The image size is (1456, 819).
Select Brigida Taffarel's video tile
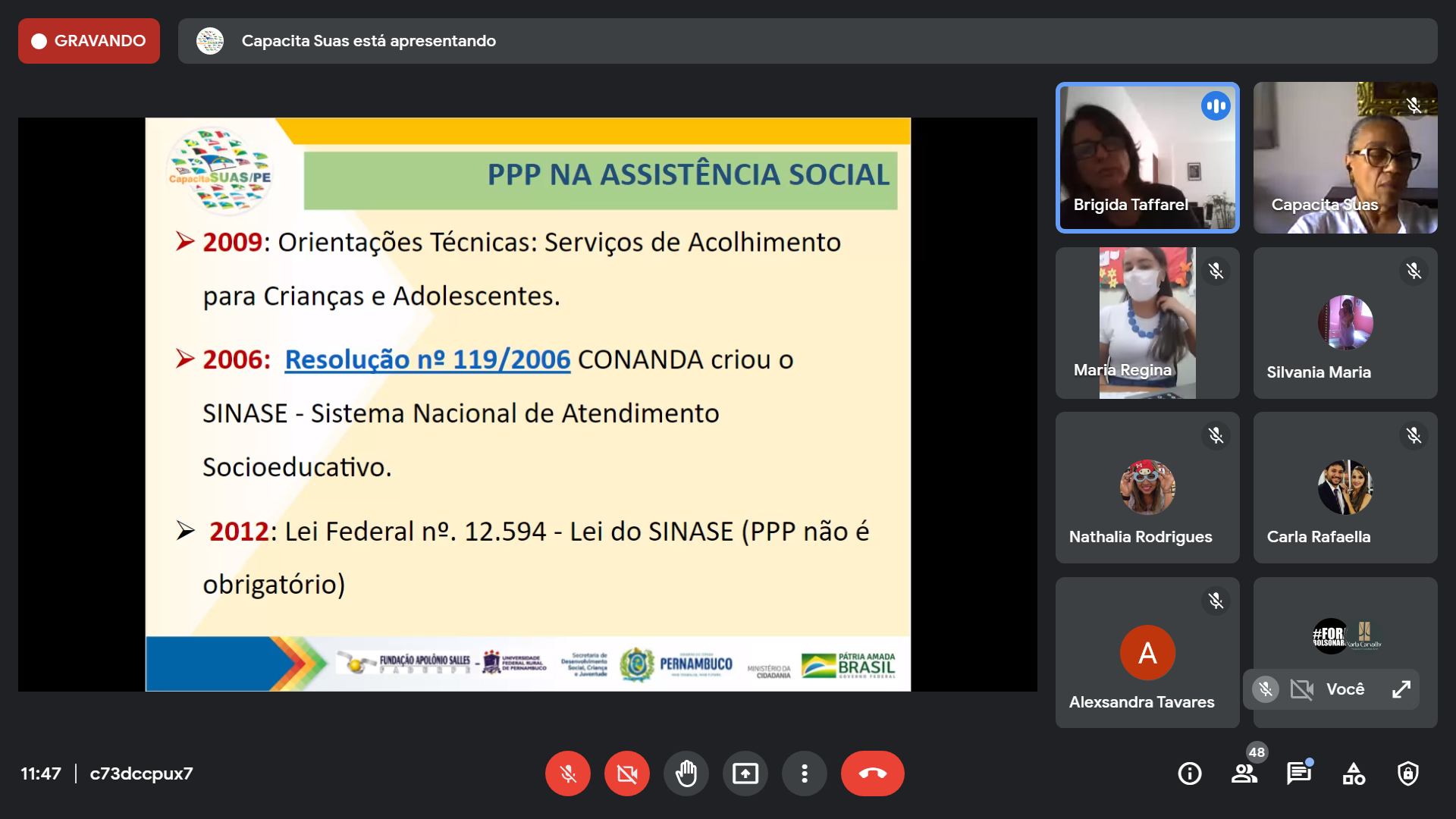(x=1147, y=158)
